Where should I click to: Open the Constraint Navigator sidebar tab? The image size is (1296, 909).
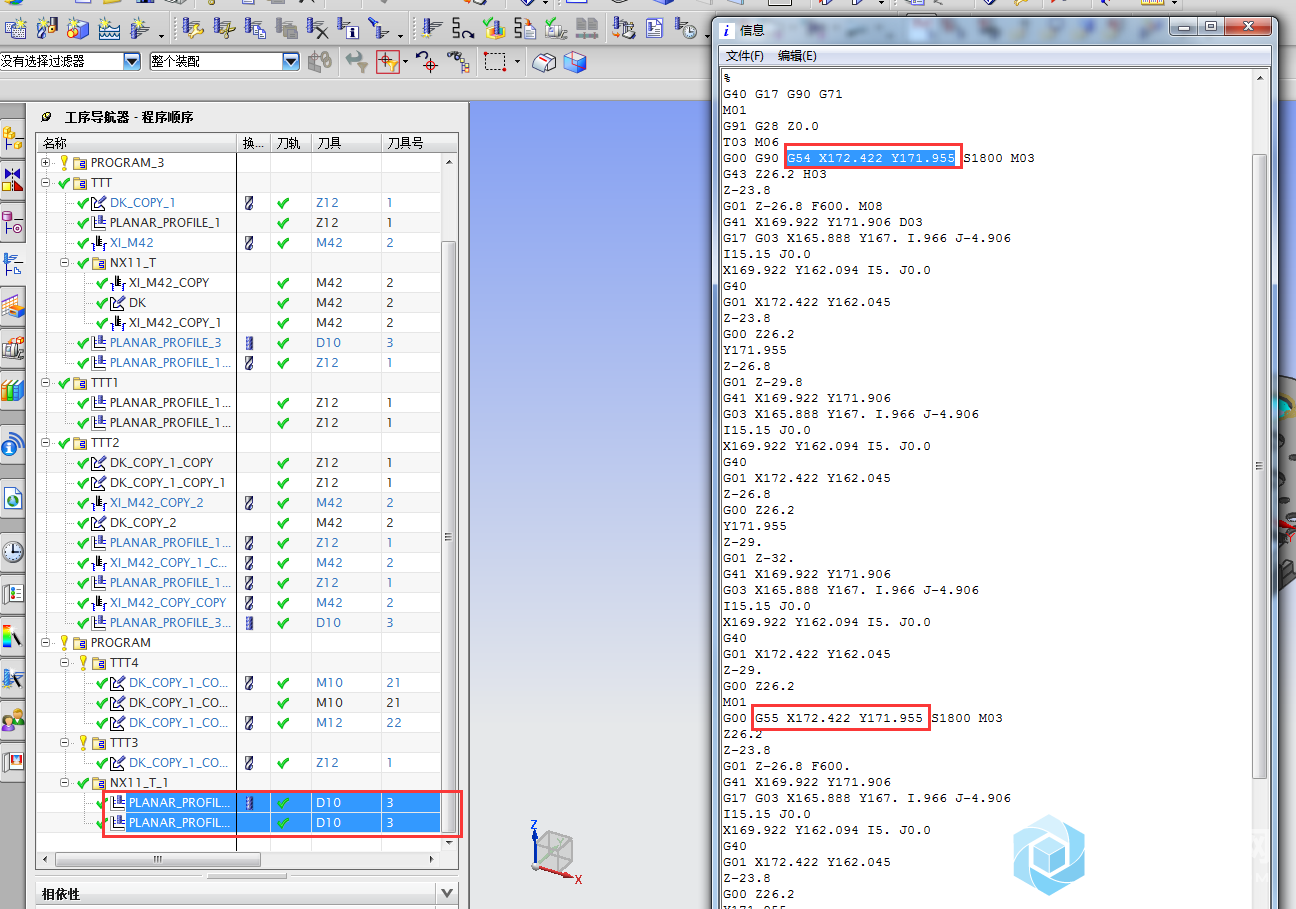(x=13, y=180)
